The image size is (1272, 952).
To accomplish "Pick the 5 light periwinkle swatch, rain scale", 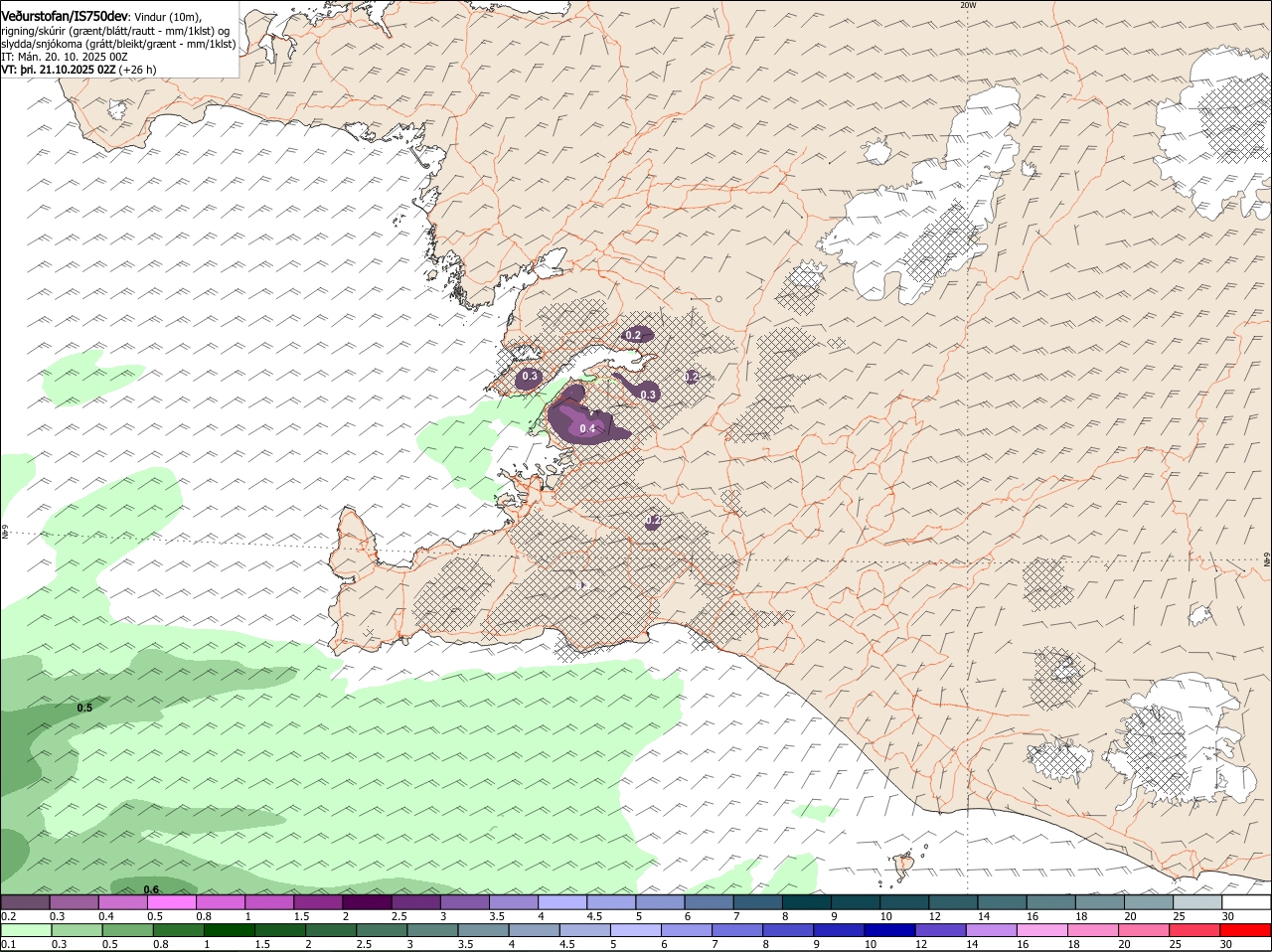I will tap(636, 930).
